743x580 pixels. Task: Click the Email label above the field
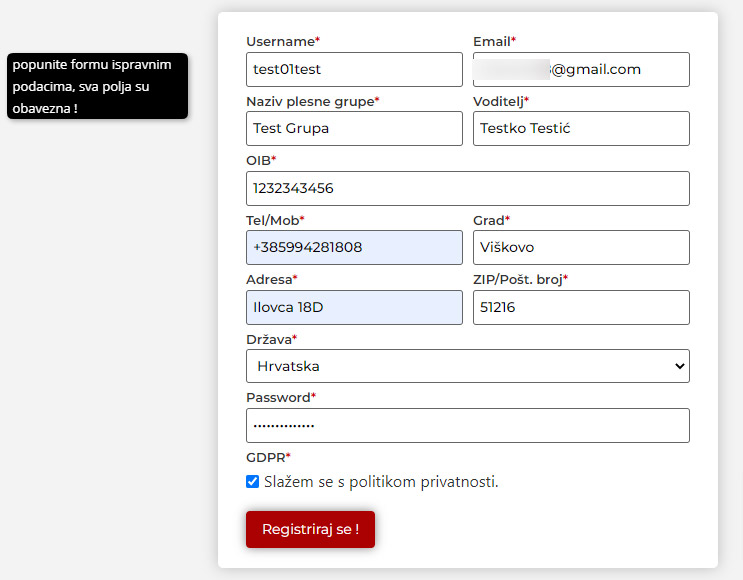[x=492, y=42]
